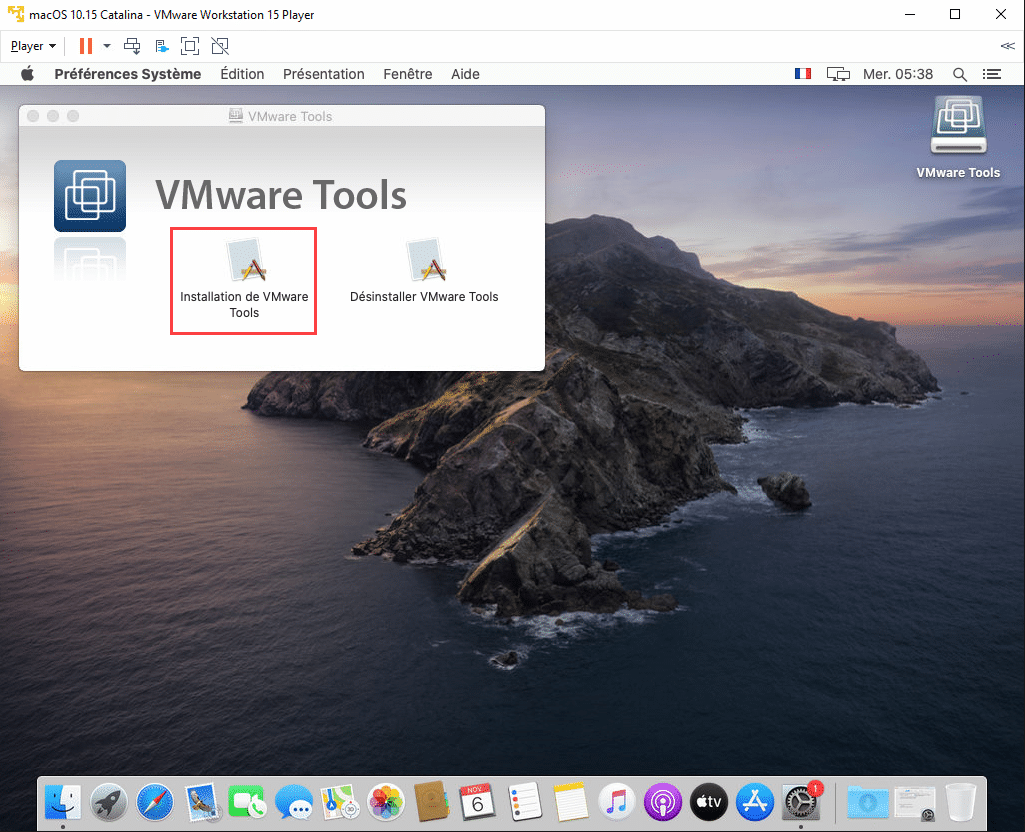Viewport: 1025px width, 832px height.
Task: Open Messages from the Dock
Action: pos(294,802)
